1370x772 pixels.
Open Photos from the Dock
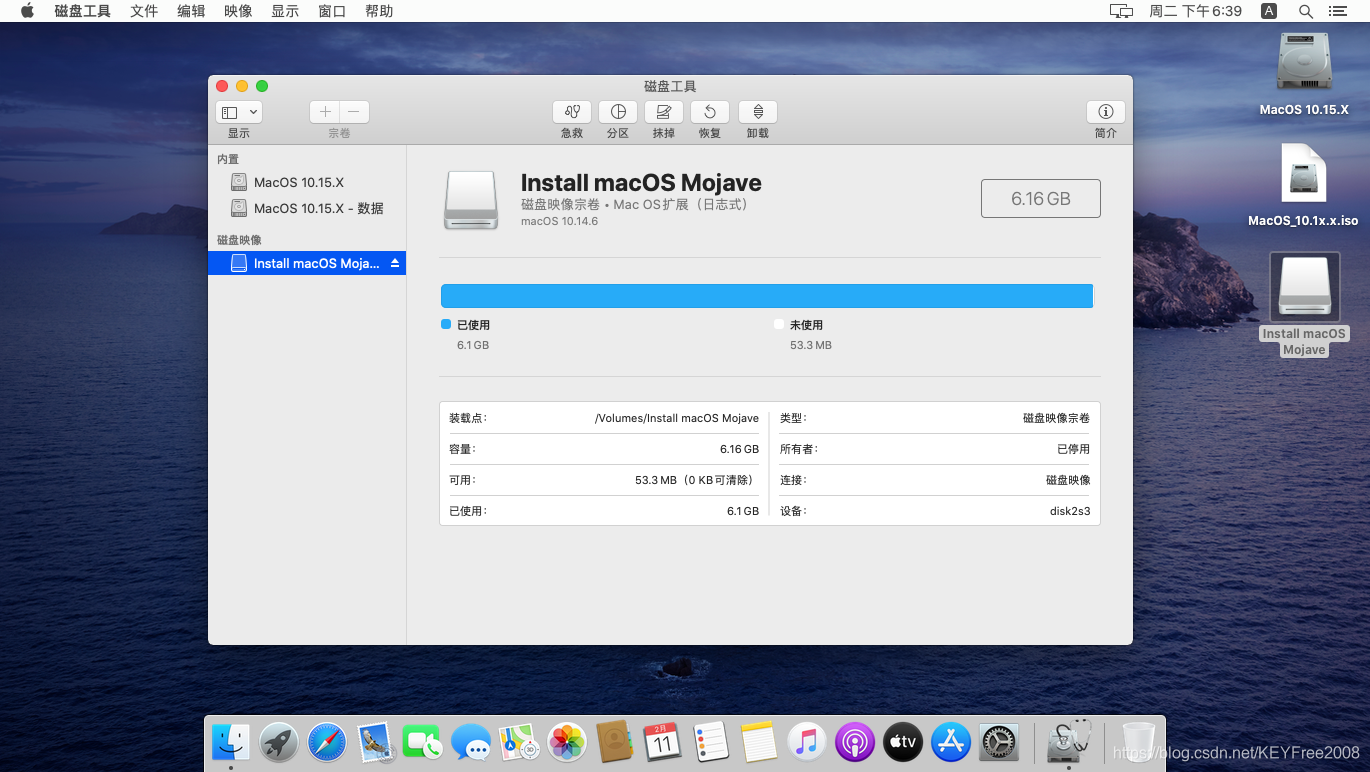(567, 742)
